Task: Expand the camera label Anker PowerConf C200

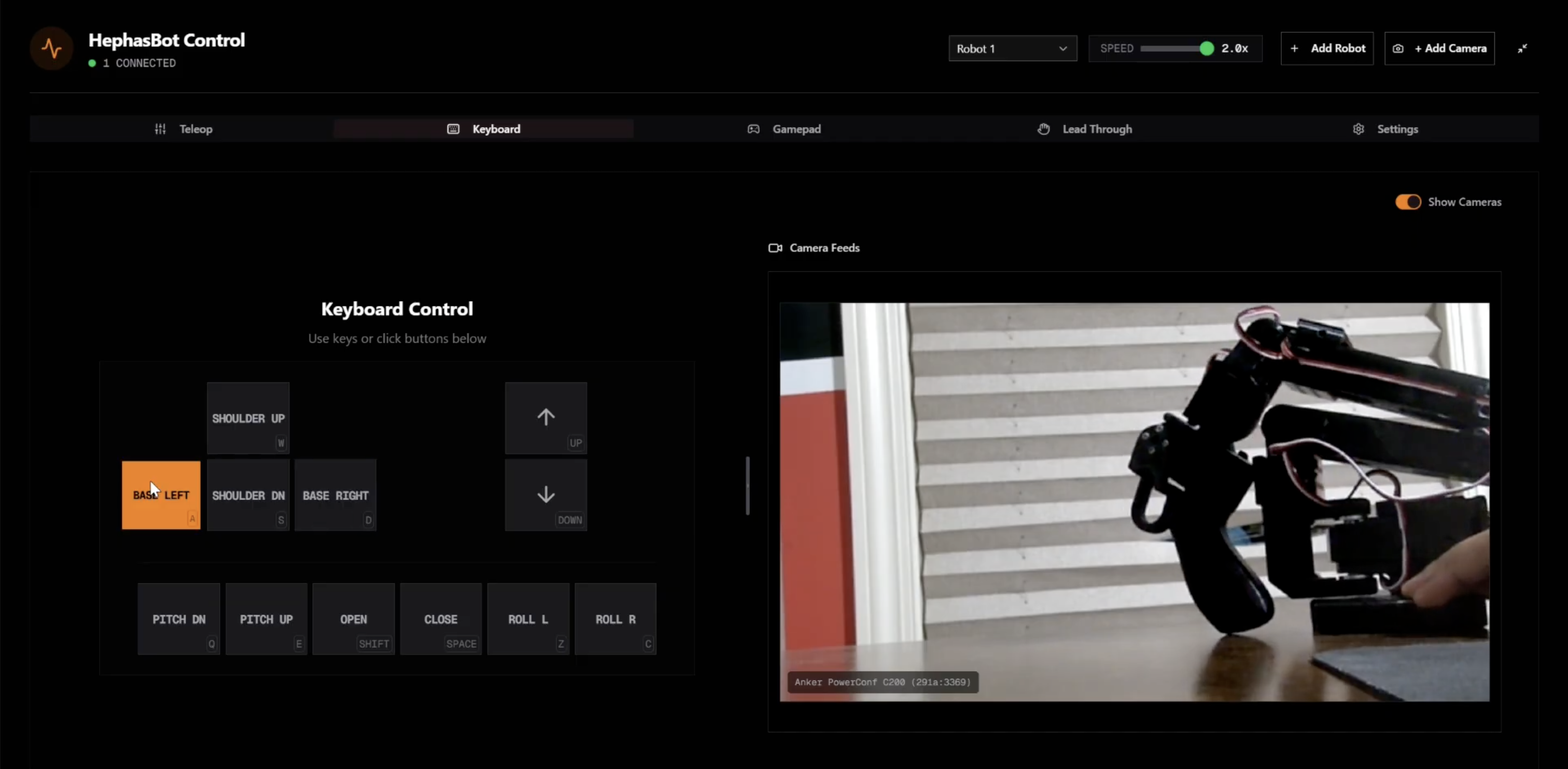Action: click(x=882, y=682)
